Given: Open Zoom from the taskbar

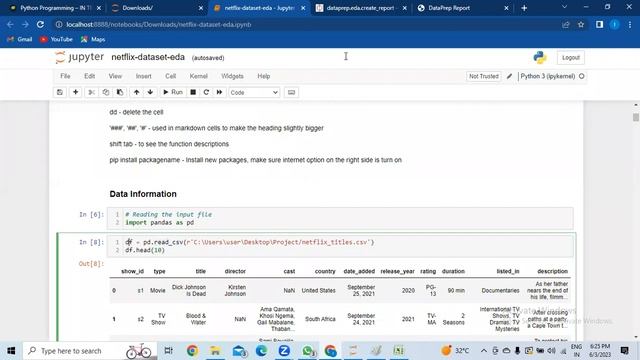Looking at the screenshot, I should point(284,351).
